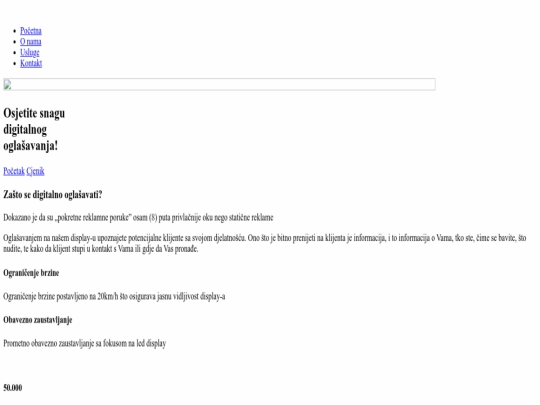Click the wide empty banner image placeholder
This screenshot has width=540, height=405.
[x=219, y=84]
